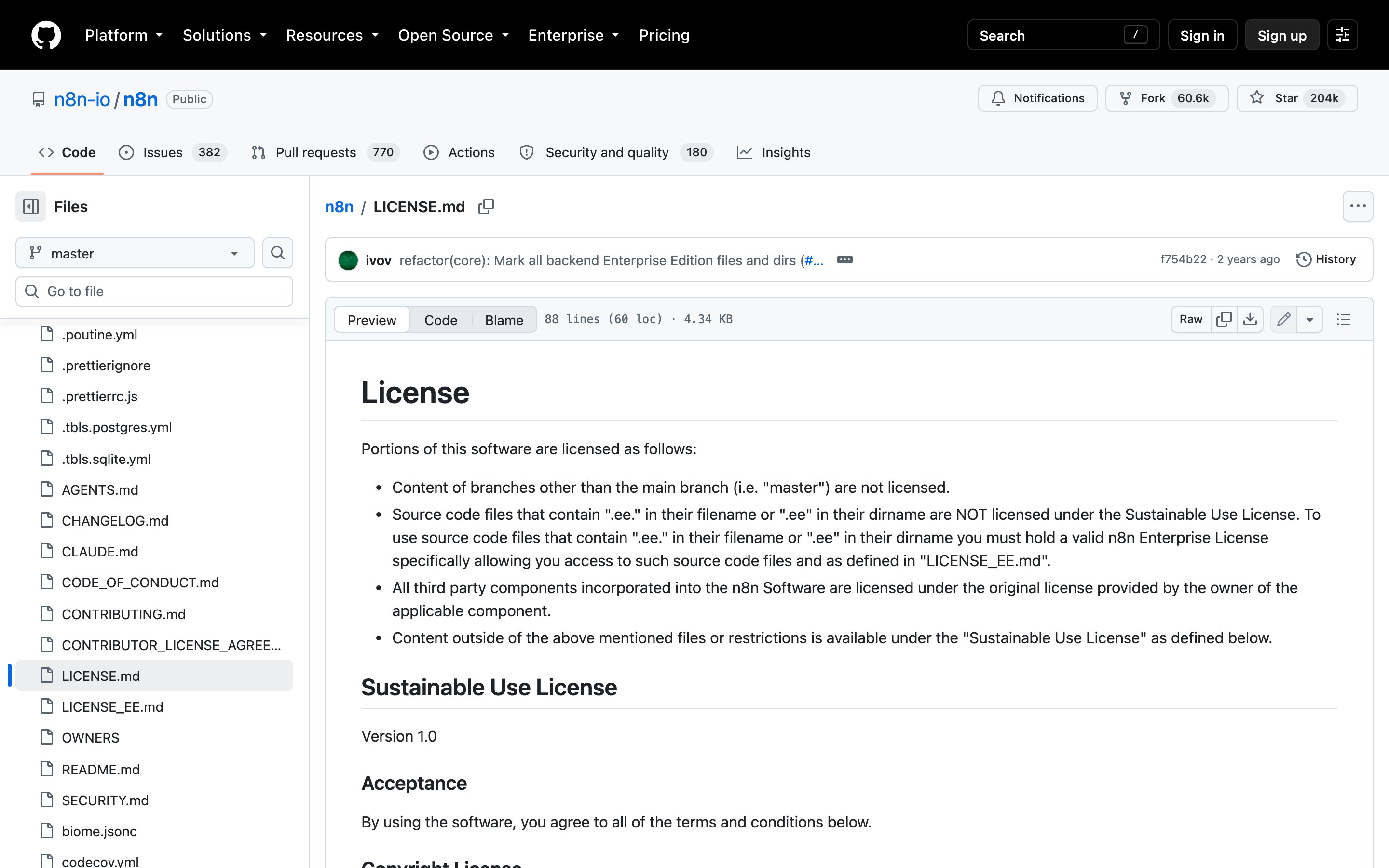
Task: Open CHANGELOG.md file
Action: (154, 521)
